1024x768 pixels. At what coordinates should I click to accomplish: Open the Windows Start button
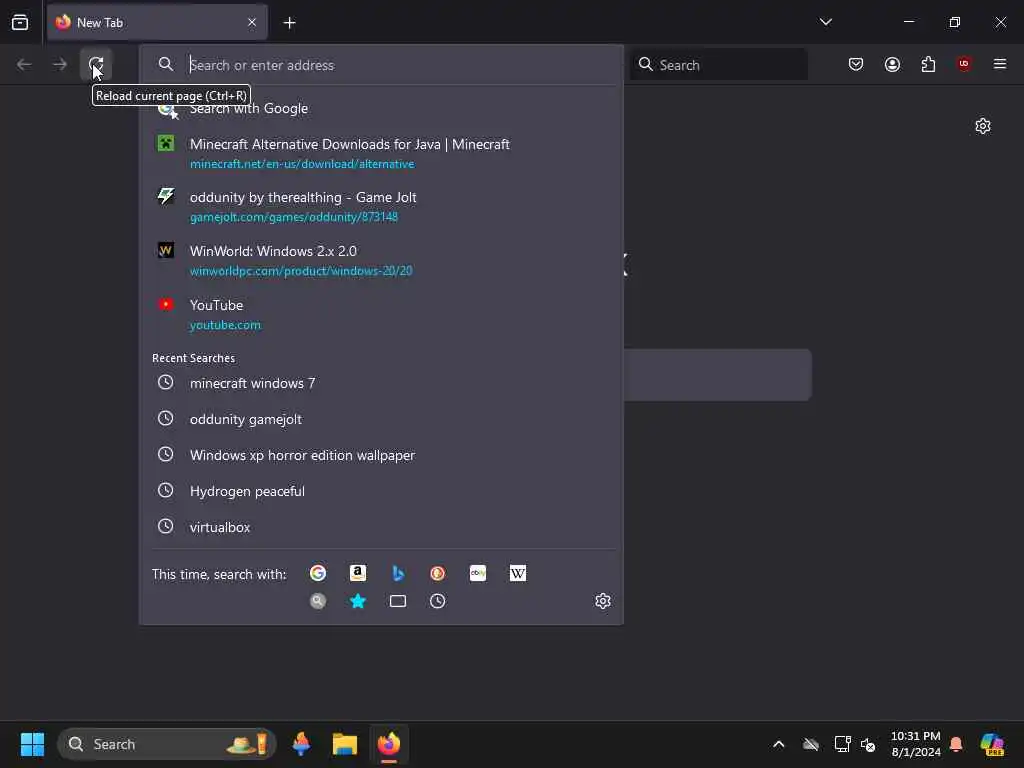33,744
